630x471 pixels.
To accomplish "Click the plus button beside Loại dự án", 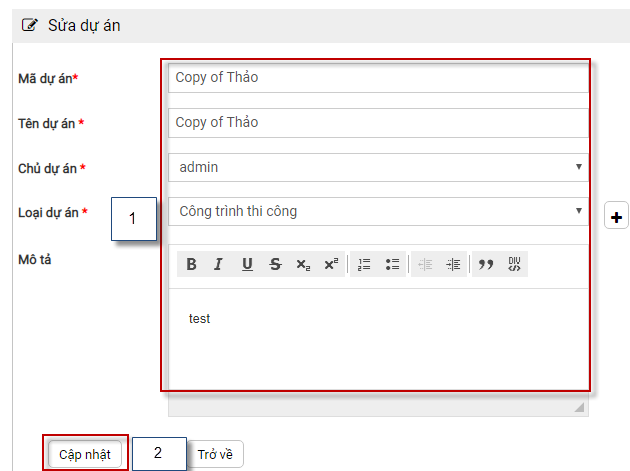I will [x=617, y=215].
